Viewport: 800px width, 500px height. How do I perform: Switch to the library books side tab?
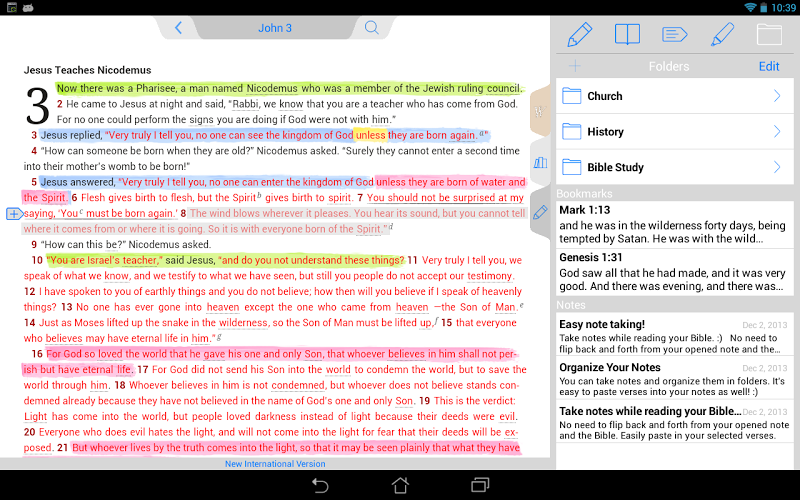coord(540,163)
